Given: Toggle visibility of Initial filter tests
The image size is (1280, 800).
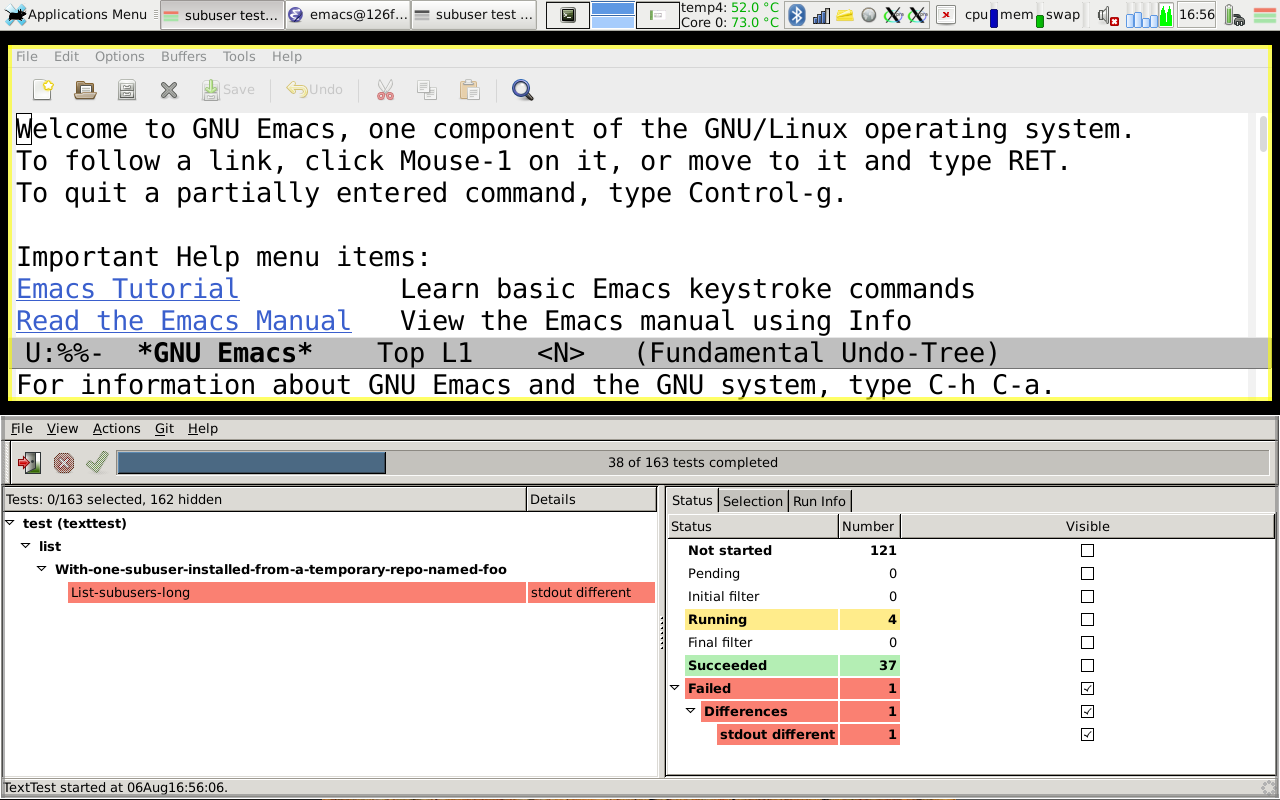Looking at the screenshot, I should click(x=1088, y=596).
